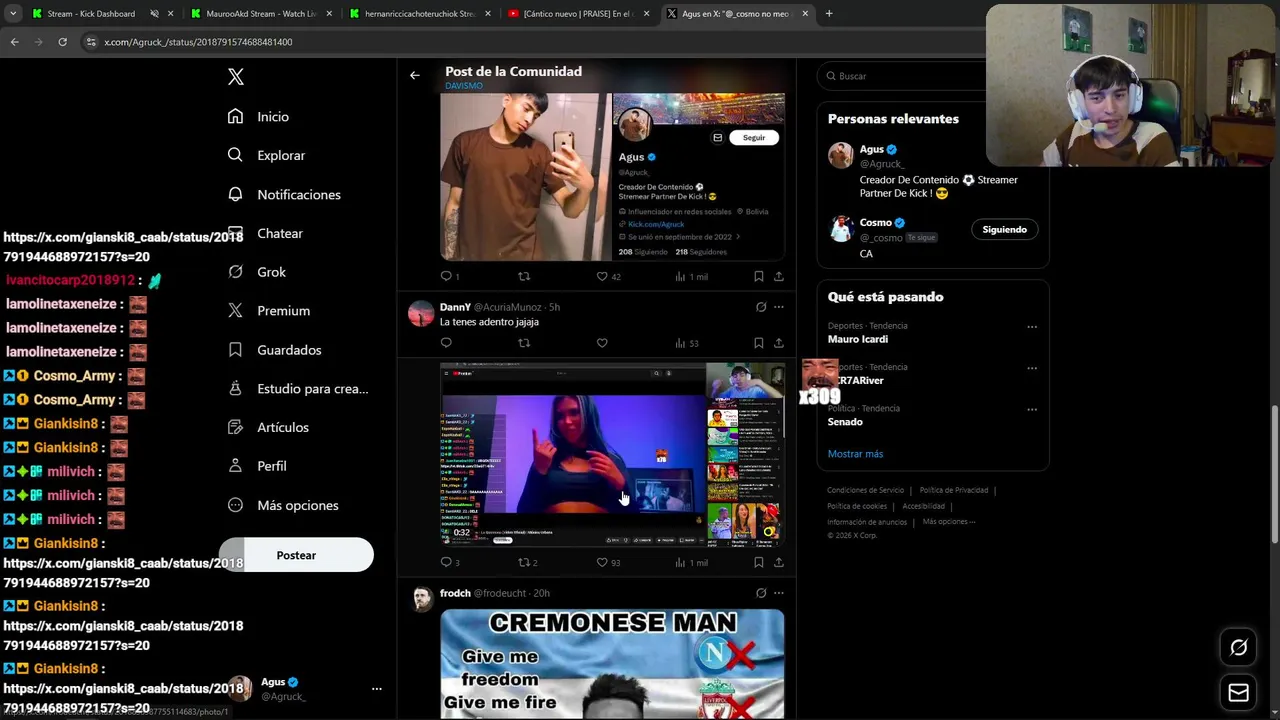Click Mostrar más under trends

click(855, 454)
